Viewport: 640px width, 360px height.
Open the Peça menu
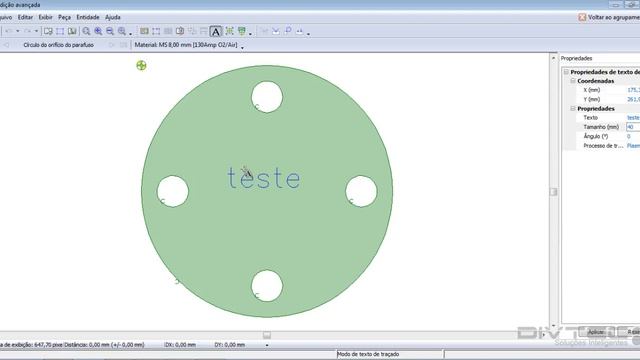click(x=64, y=17)
